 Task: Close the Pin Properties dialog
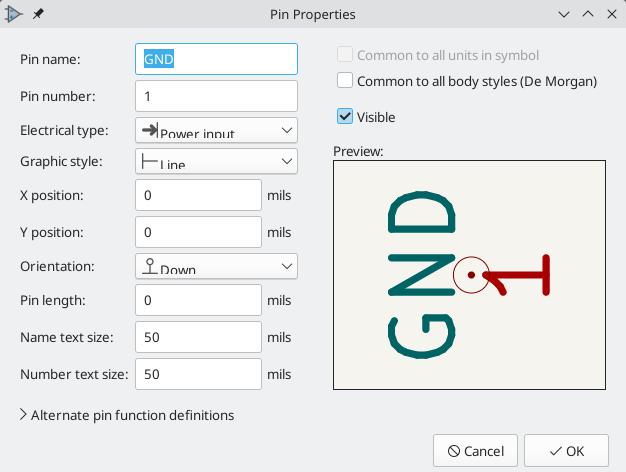(x=612, y=14)
